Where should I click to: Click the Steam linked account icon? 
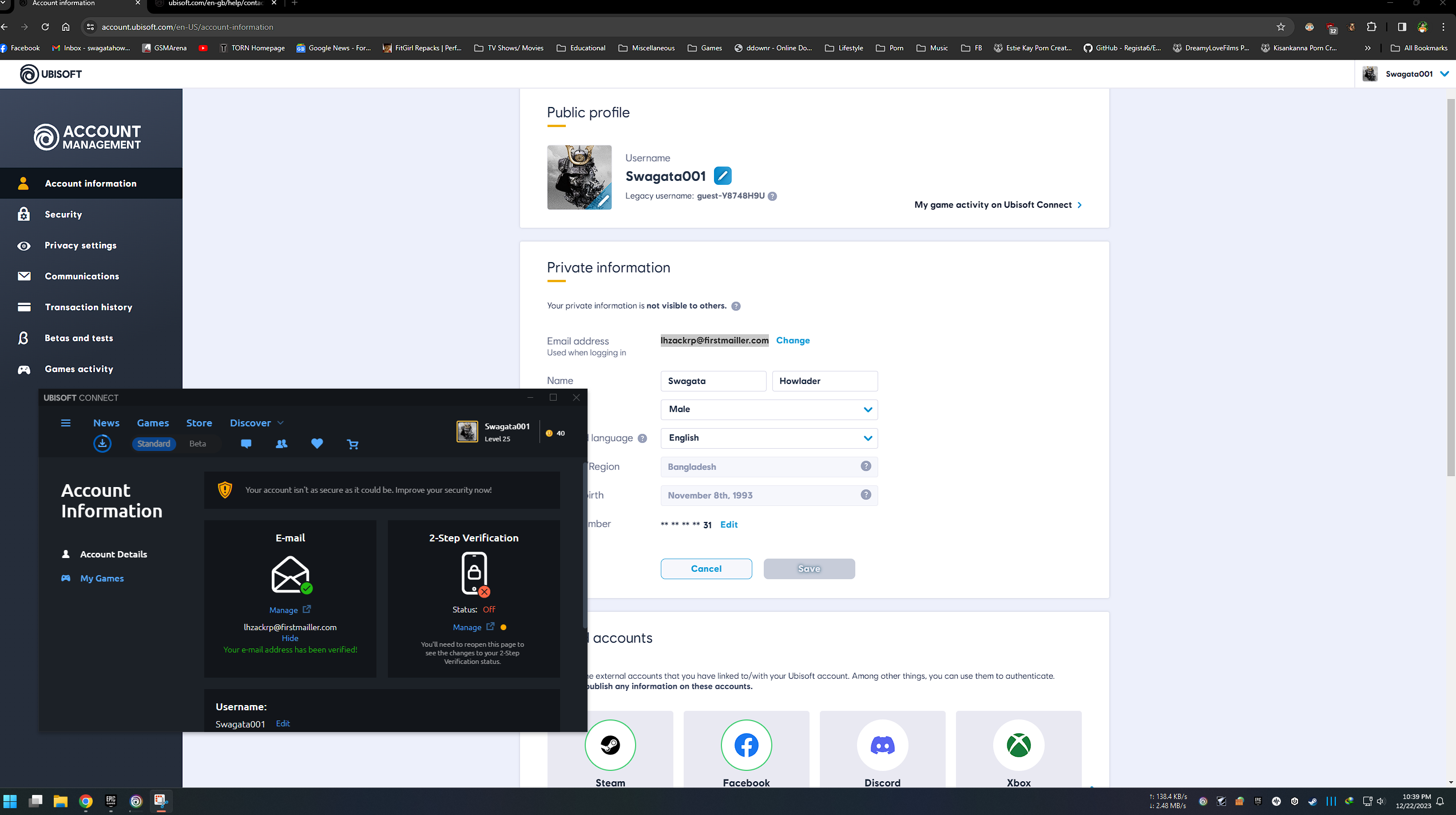tap(610, 745)
